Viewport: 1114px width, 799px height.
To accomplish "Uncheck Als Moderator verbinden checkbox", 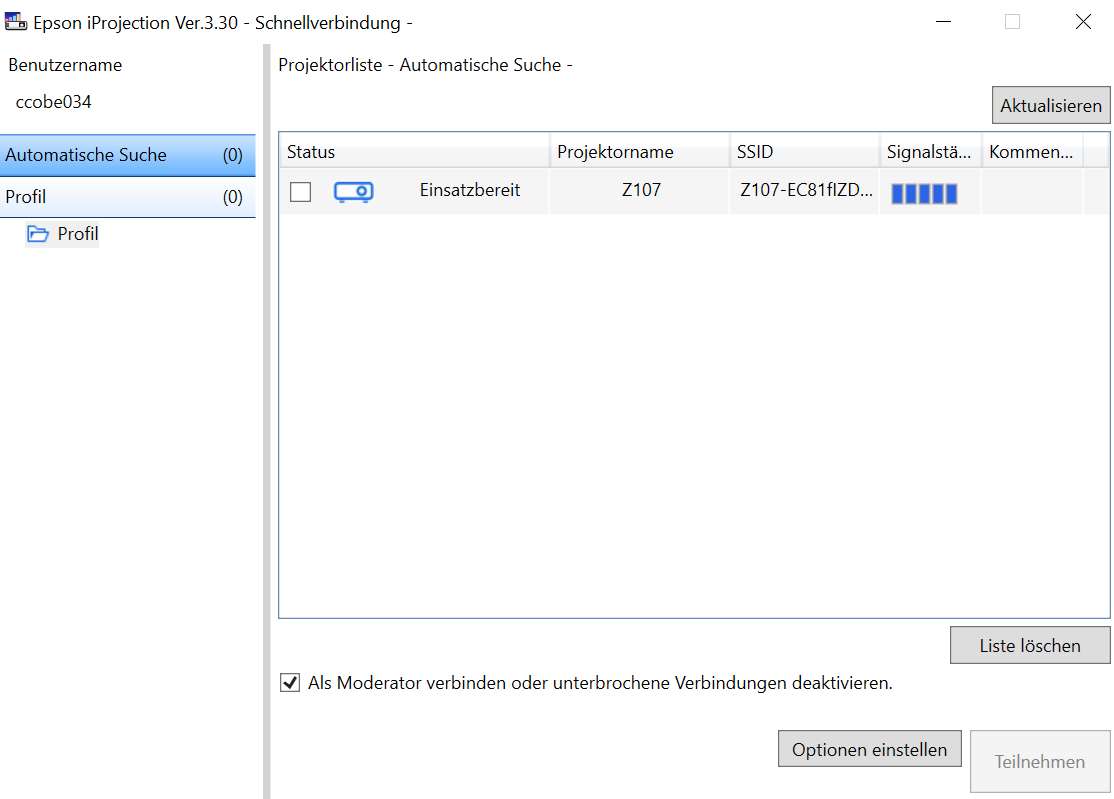I will (290, 683).
